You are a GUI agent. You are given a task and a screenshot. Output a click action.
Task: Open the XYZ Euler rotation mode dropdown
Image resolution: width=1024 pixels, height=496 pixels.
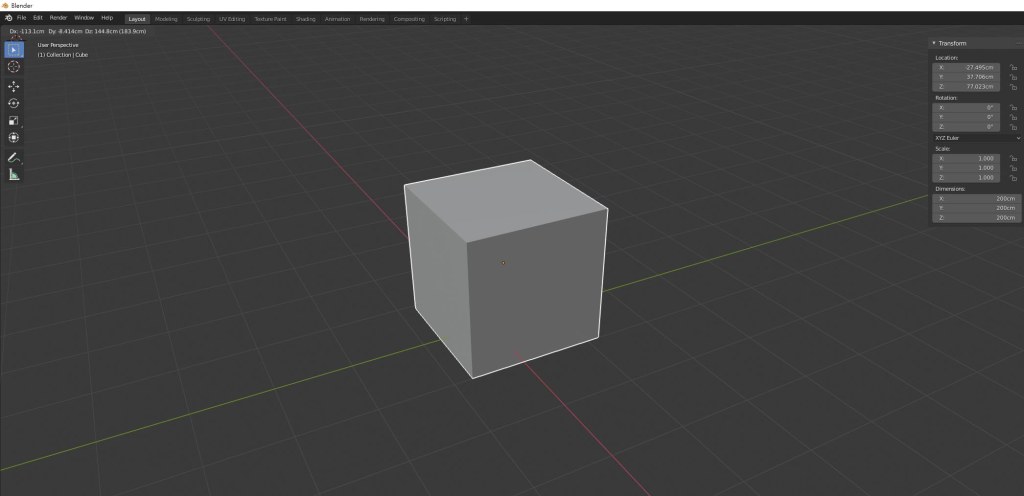point(976,138)
